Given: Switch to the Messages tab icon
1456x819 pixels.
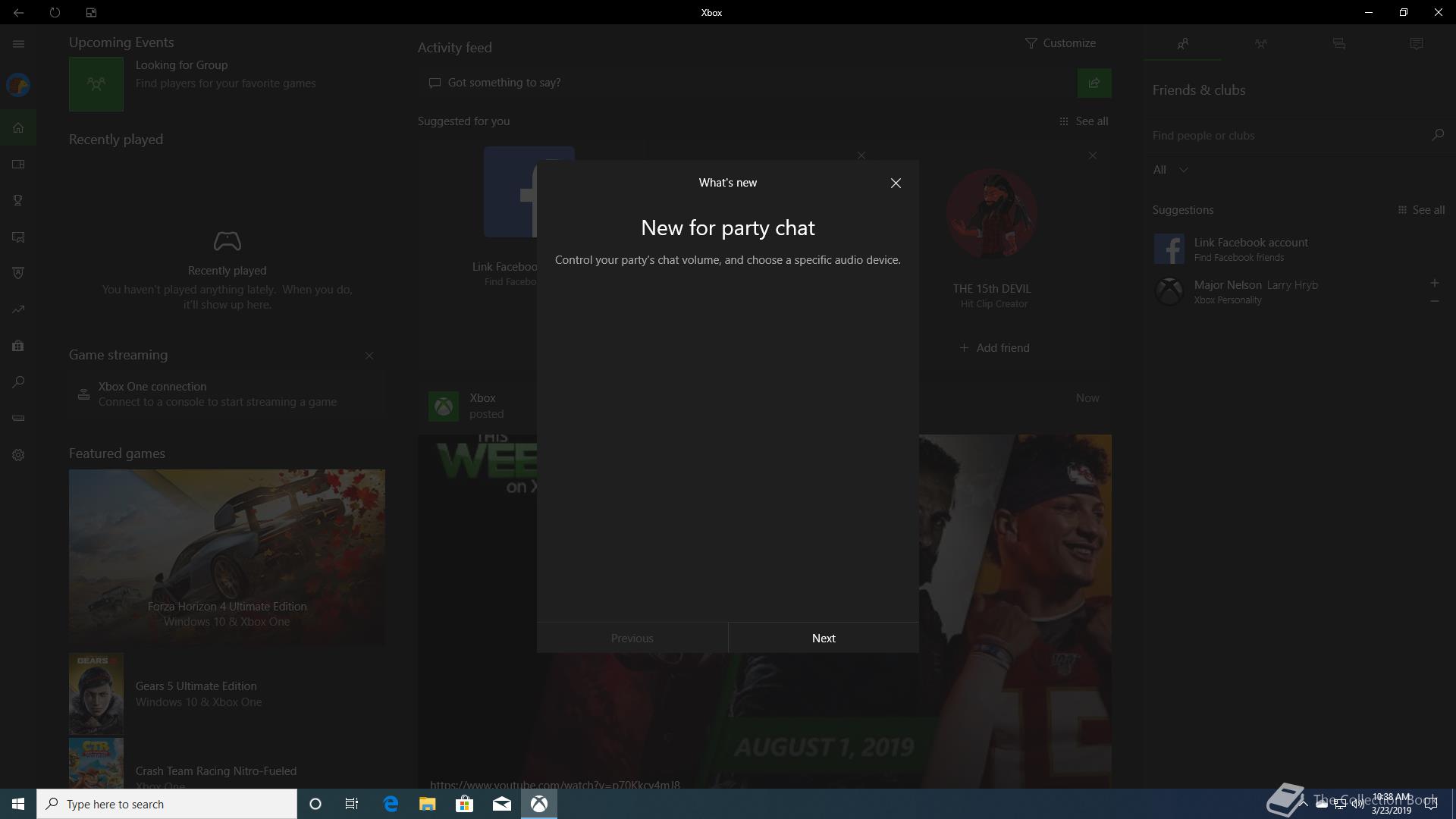Looking at the screenshot, I should coord(1338,44).
